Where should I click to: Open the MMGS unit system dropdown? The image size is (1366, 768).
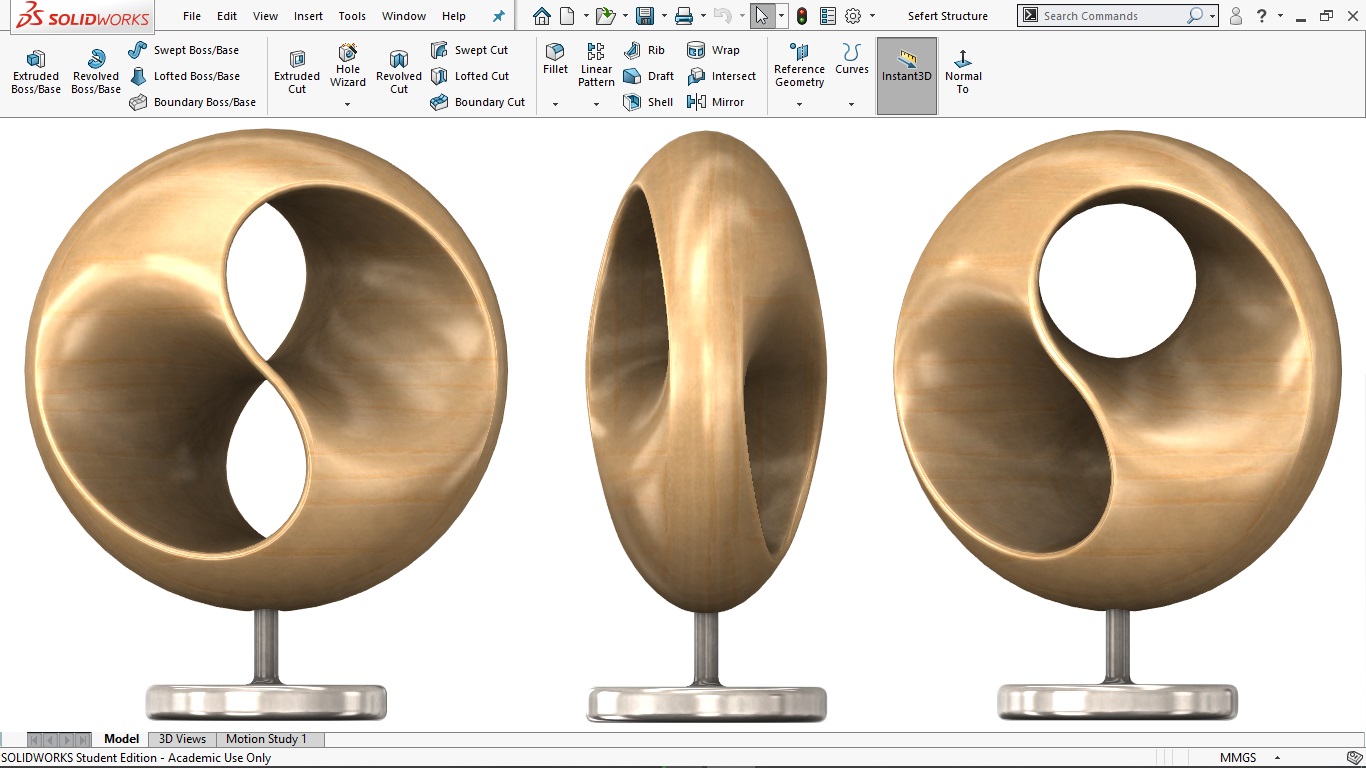[x=1277, y=758]
